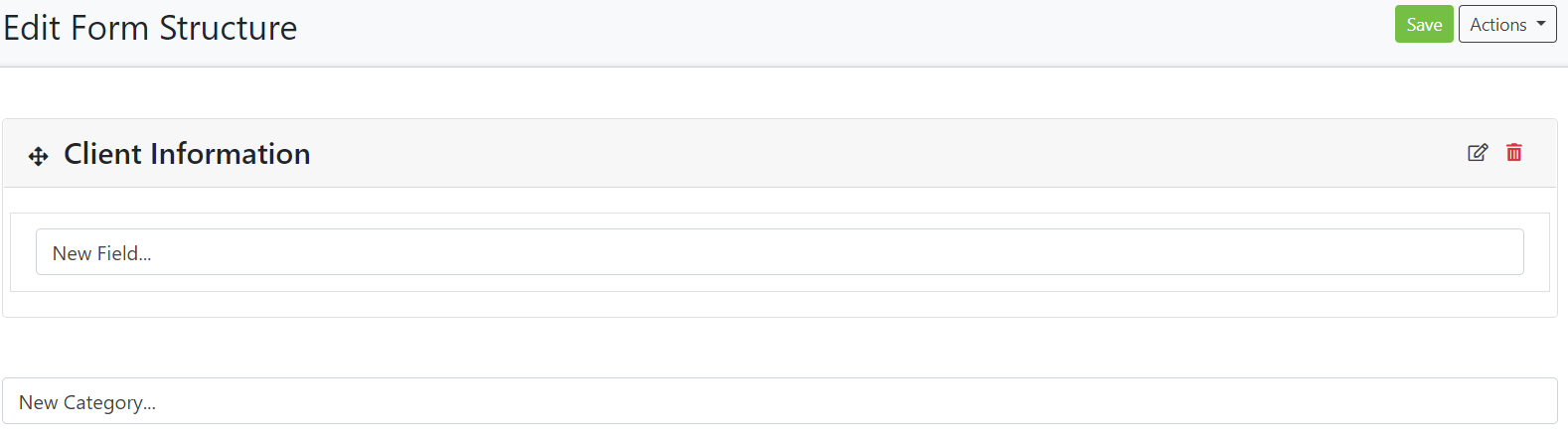This screenshot has height=435, width=1568.
Task: Expand the Actions button options
Action: click(x=1506, y=25)
